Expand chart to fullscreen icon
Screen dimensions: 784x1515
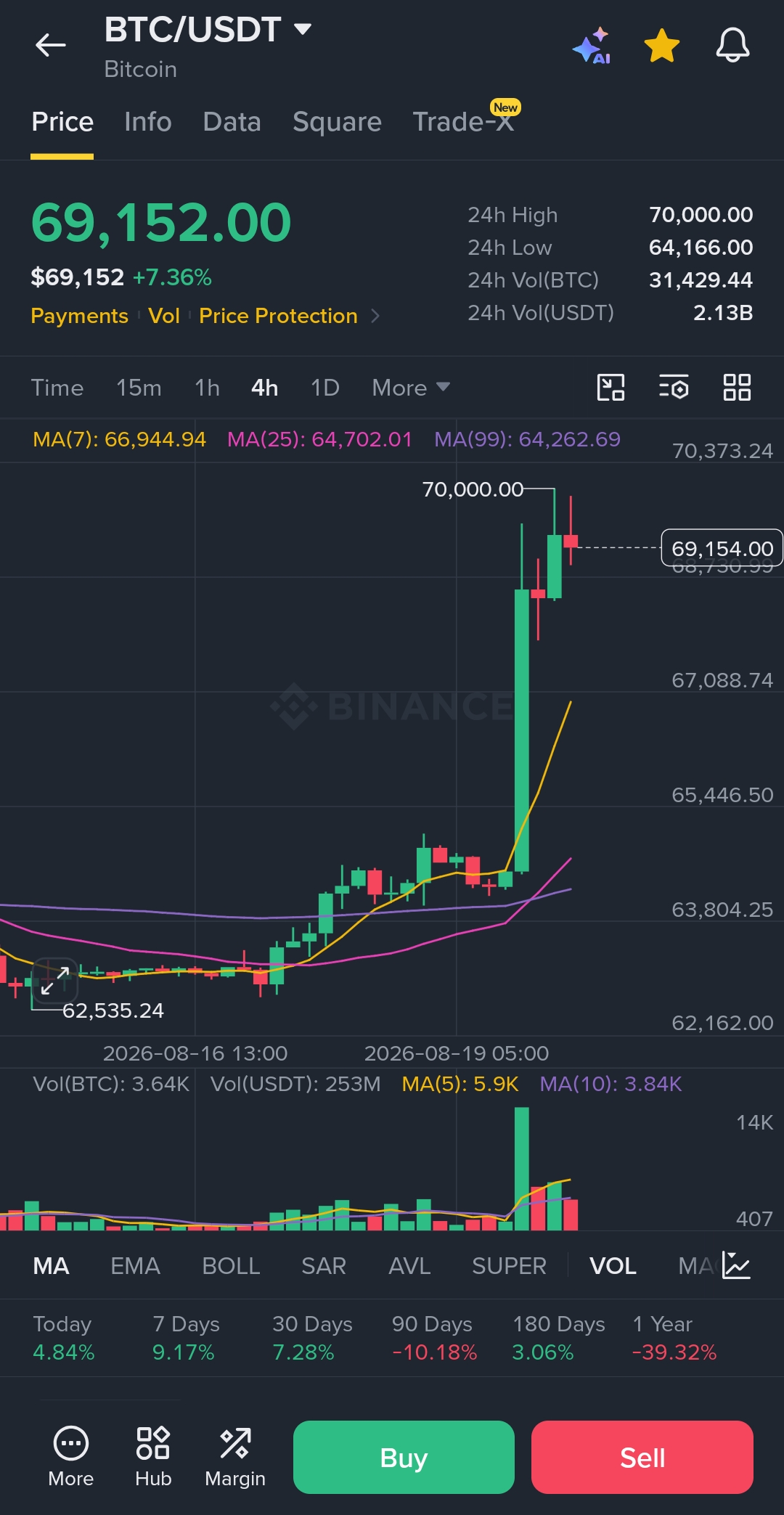click(x=54, y=980)
